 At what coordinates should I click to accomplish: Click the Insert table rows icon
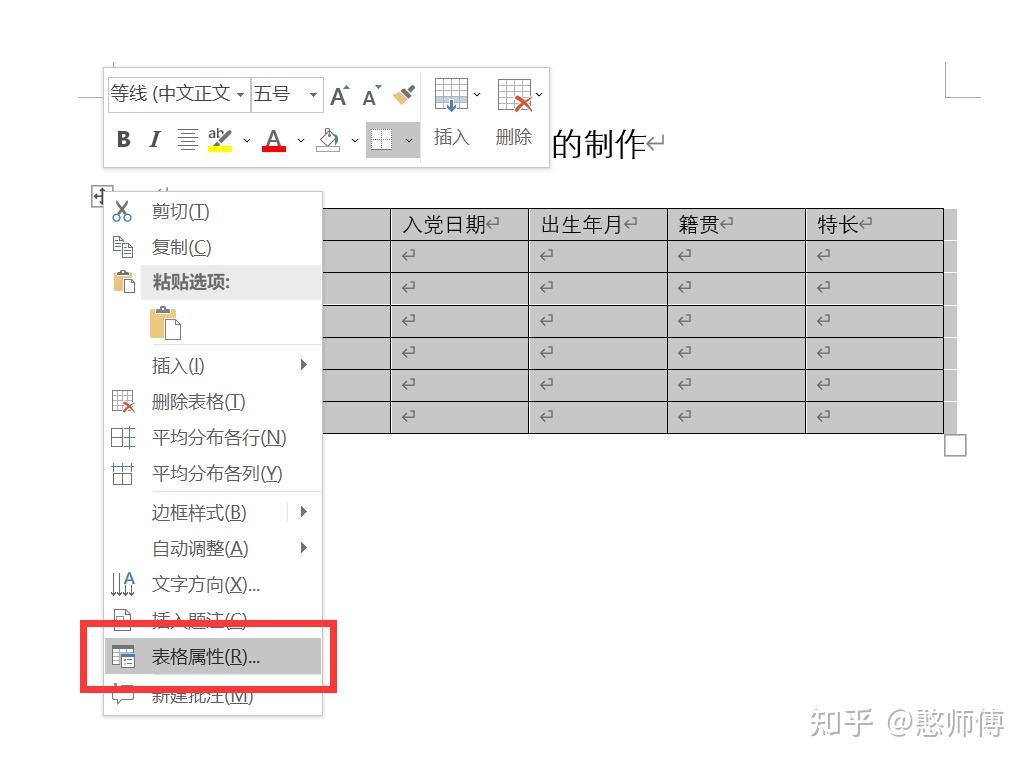pyautogui.click(x=451, y=95)
